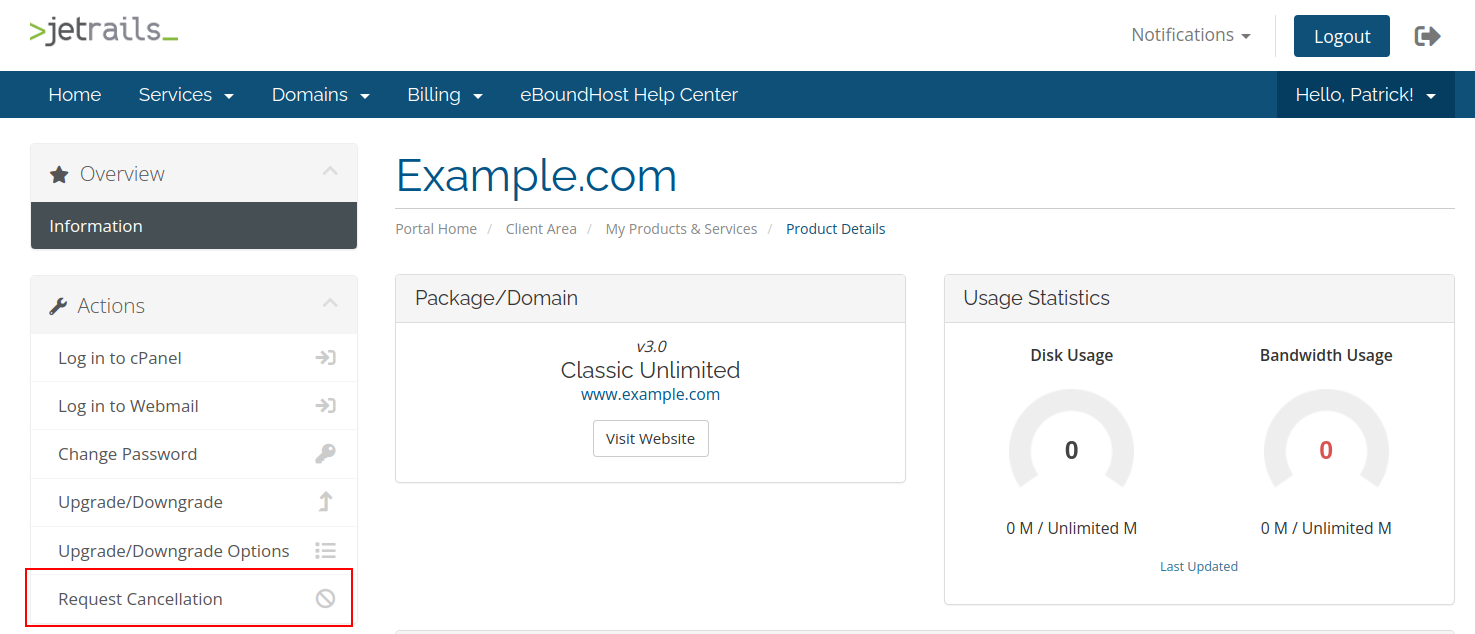Click My Products & Services breadcrumb
Image resolution: width=1475 pixels, height=634 pixels.
click(681, 229)
